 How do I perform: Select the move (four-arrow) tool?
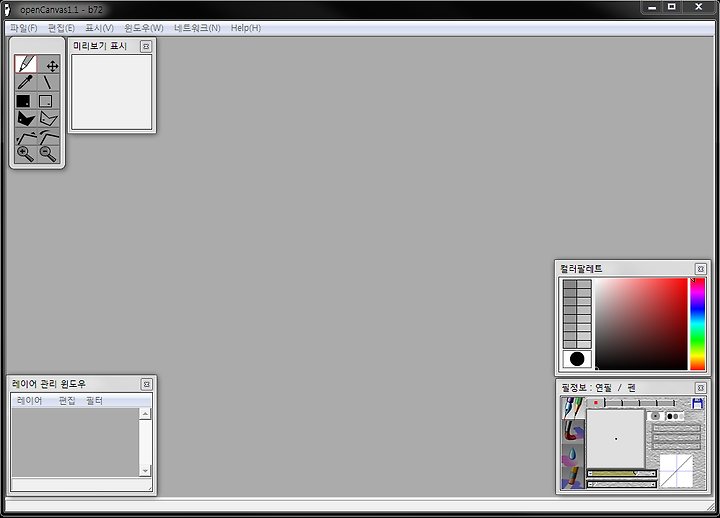[49, 64]
